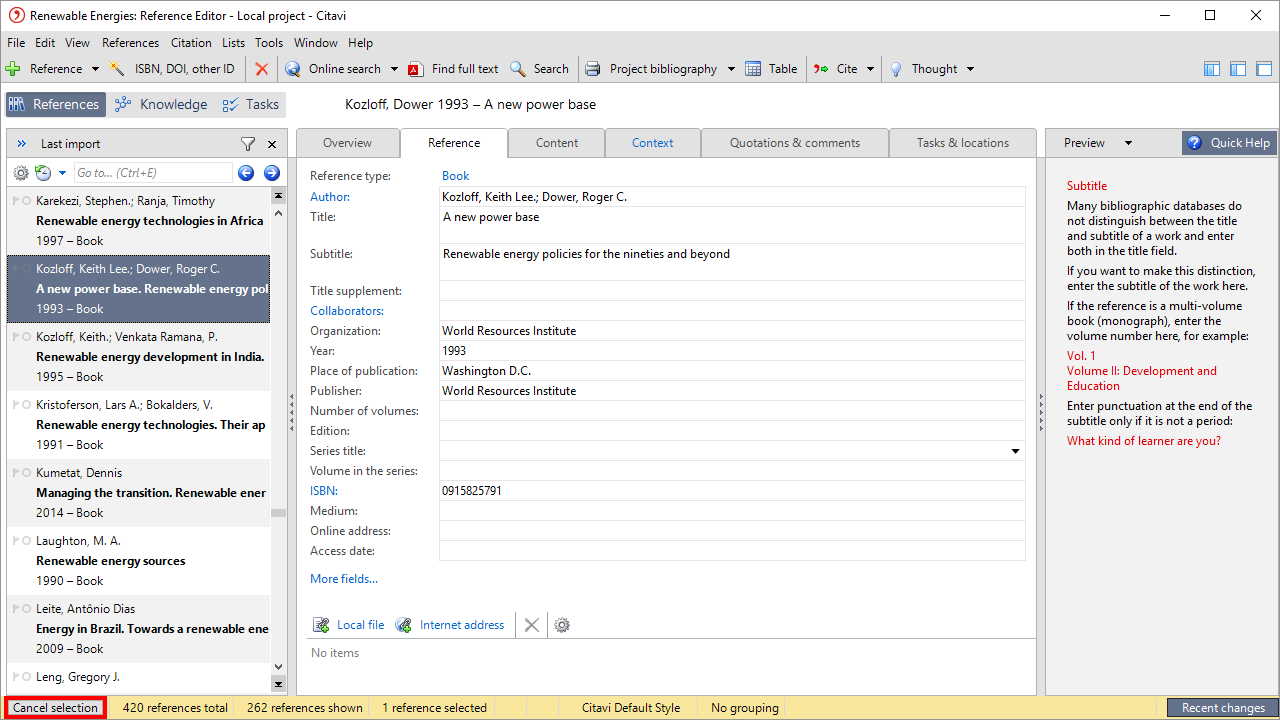Image resolution: width=1280 pixels, height=720 pixels.
Task: Switch to the Overview tab
Action: point(348,143)
